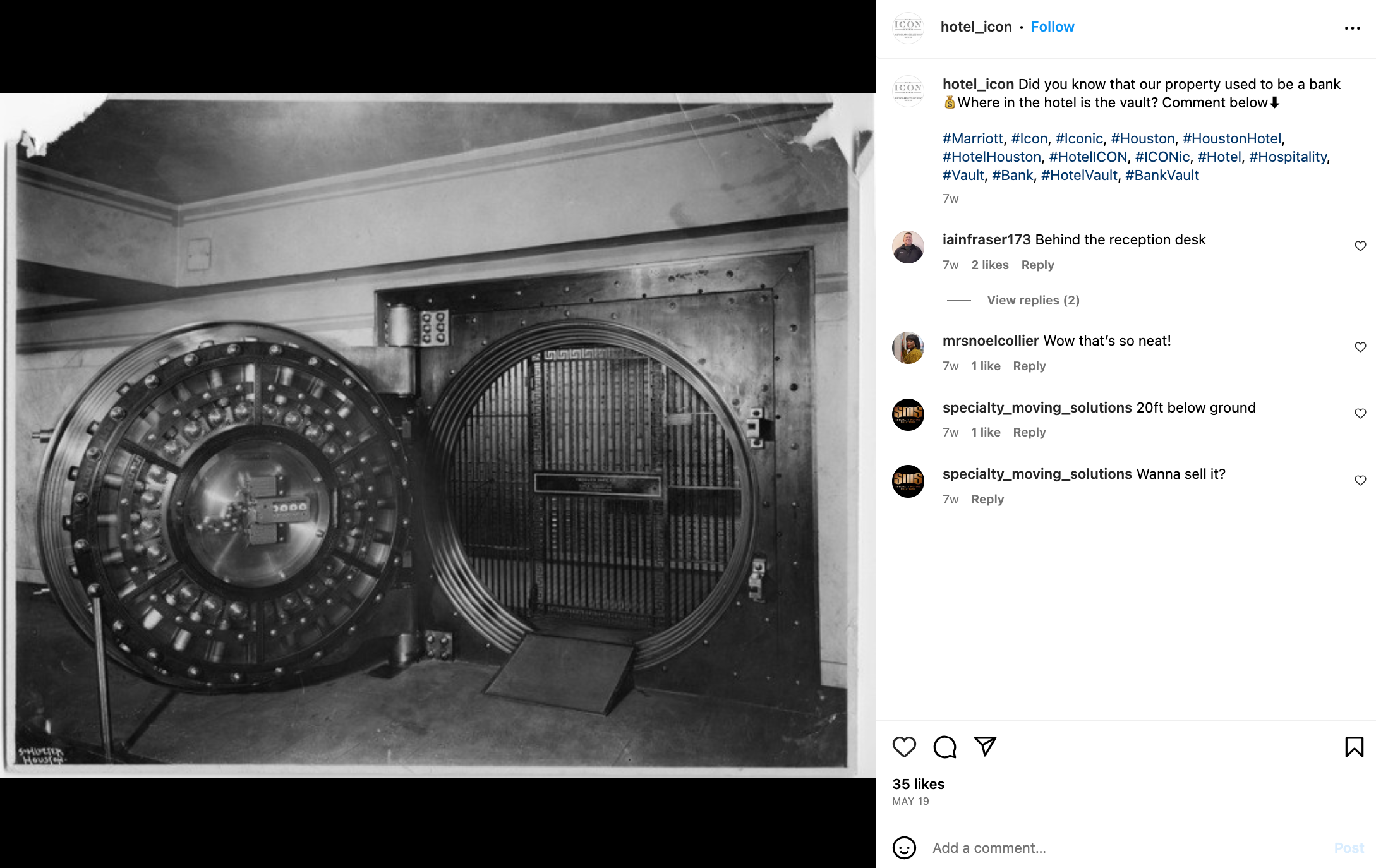
Task: View the 35 likes list
Action: pos(918,784)
